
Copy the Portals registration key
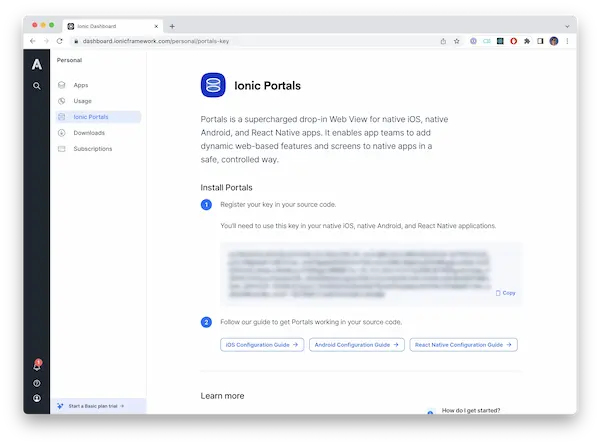pos(506,293)
